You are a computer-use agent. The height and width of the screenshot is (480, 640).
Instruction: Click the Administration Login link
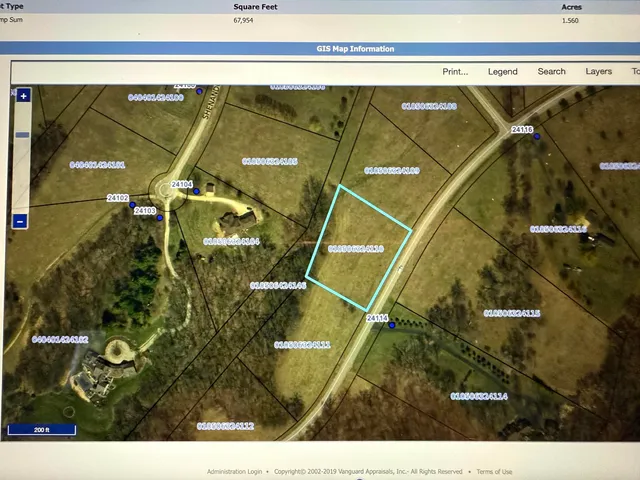(x=234, y=472)
